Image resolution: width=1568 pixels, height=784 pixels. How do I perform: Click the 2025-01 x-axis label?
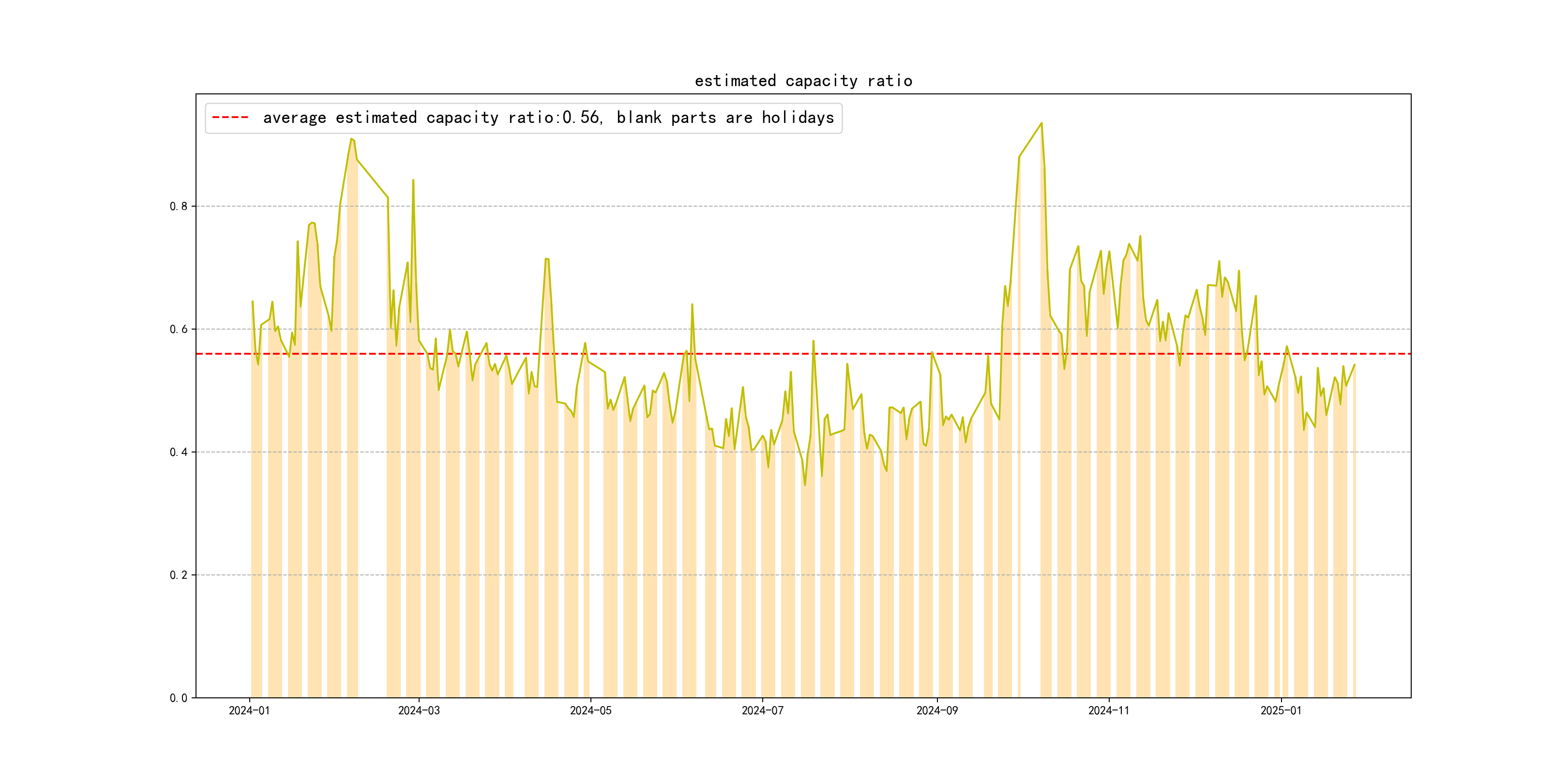pyautogui.click(x=1281, y=710)
